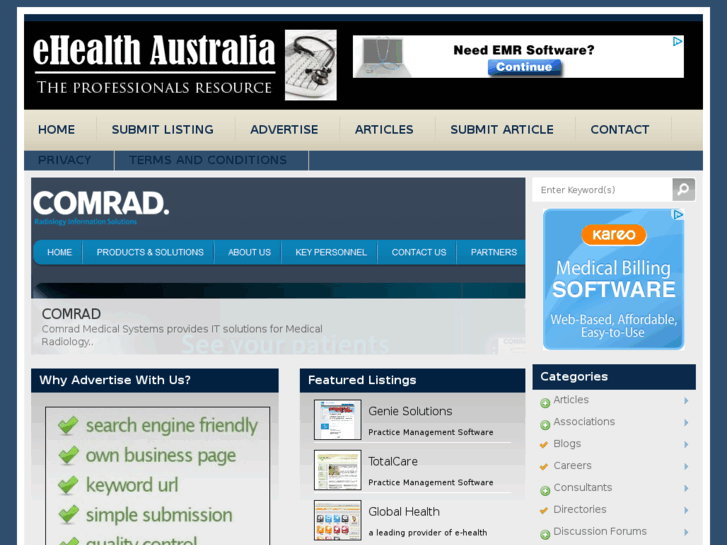Click 'Need EMR Software?' ad text
The width and height of the screenshot is (727, 545).
click(523, 50)
